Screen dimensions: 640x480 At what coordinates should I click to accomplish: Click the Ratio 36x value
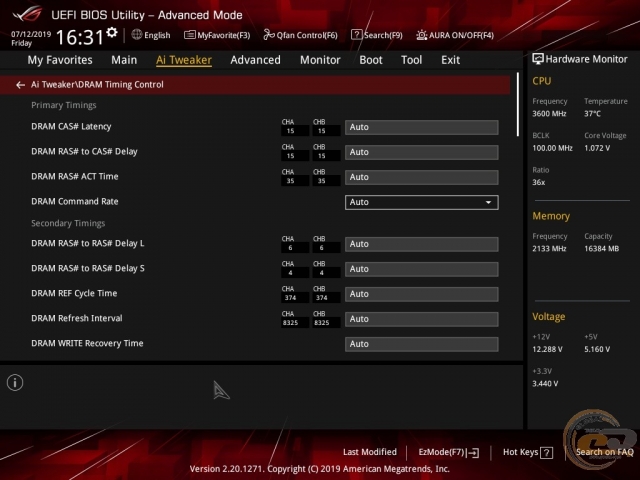(538, 183)
